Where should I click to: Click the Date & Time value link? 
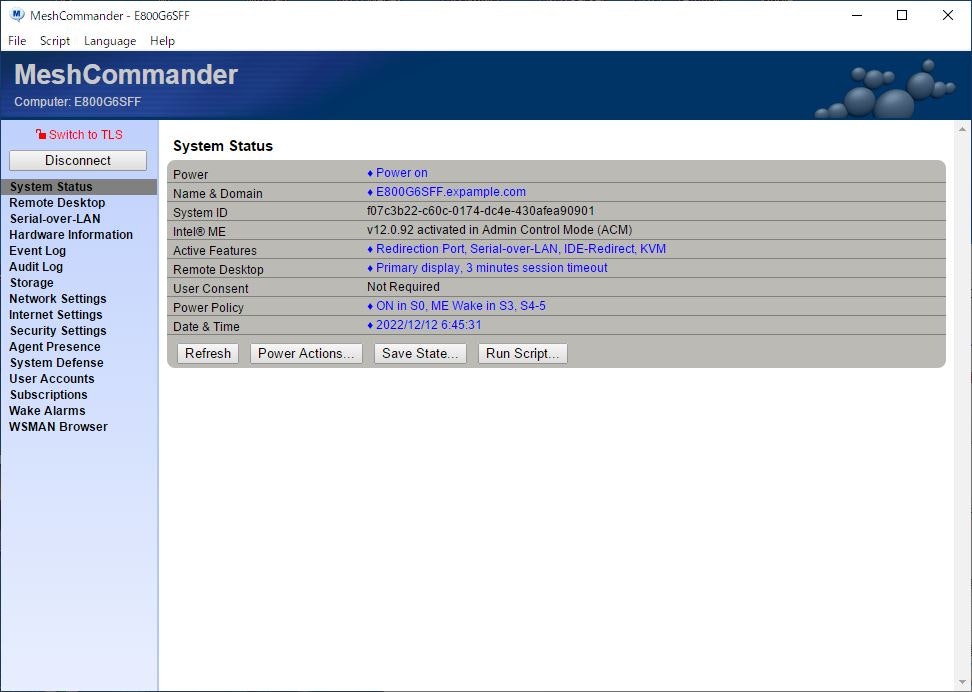click(428, 326)
